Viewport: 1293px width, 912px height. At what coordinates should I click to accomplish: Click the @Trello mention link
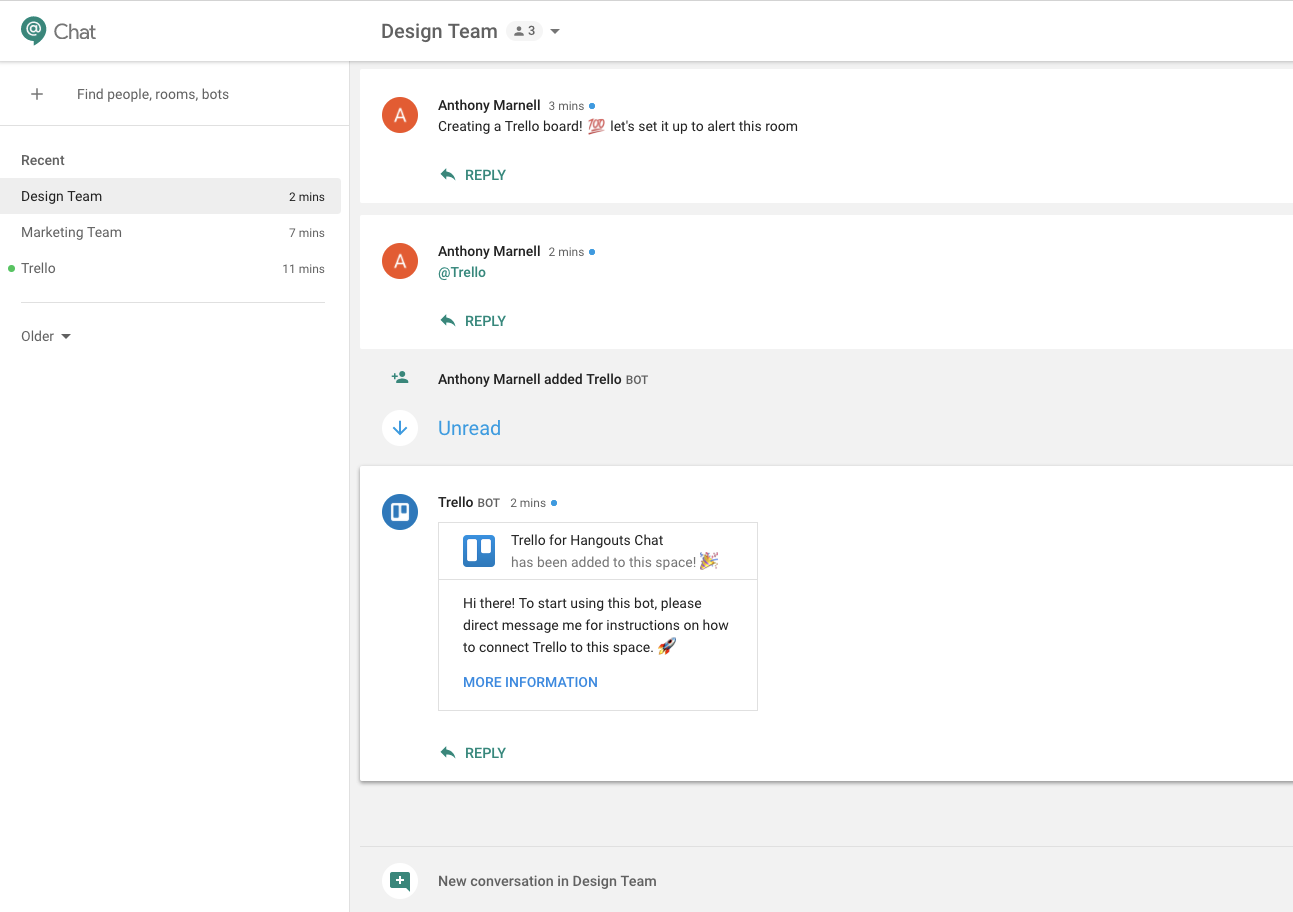point(462,272)
